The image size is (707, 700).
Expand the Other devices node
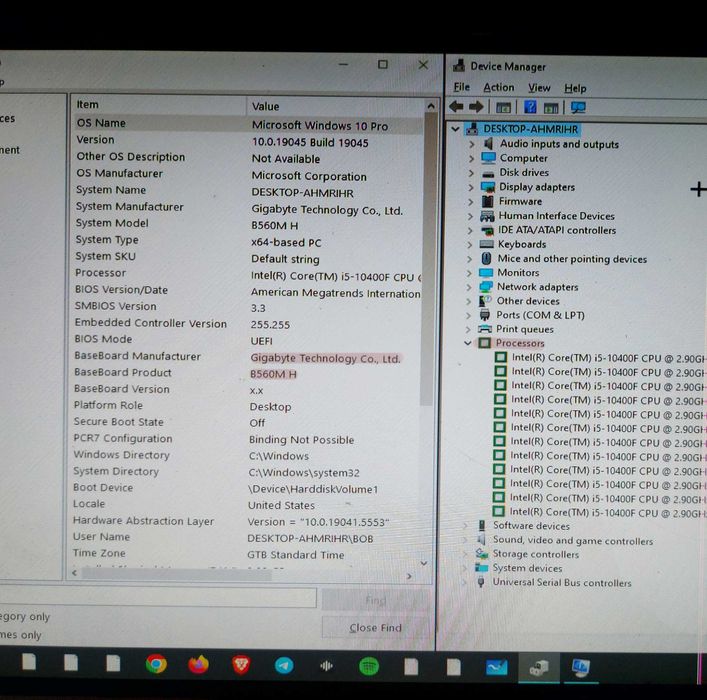469,301
